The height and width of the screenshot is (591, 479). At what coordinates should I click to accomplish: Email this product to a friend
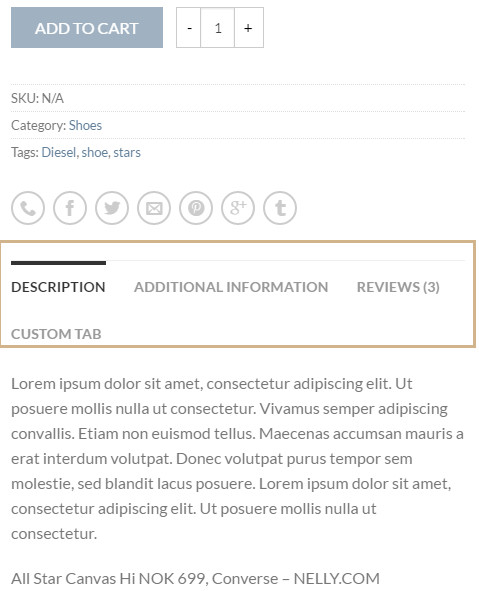154,208
